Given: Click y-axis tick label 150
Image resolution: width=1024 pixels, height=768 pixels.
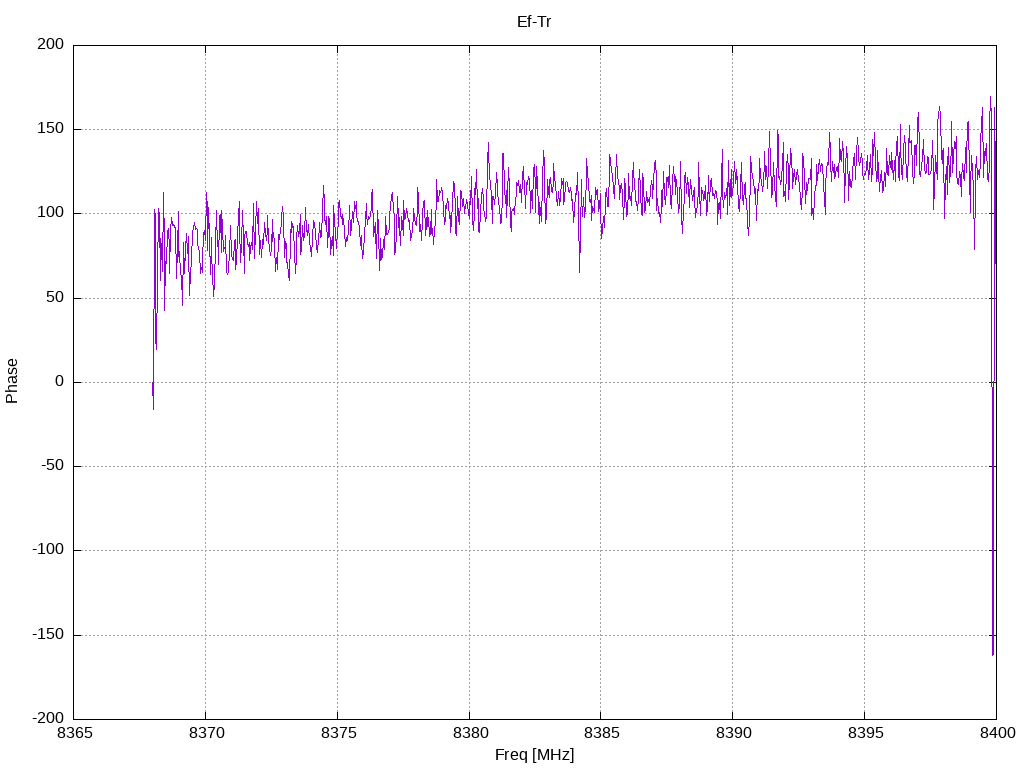Looking at the screenshot, I should point(51,129).
